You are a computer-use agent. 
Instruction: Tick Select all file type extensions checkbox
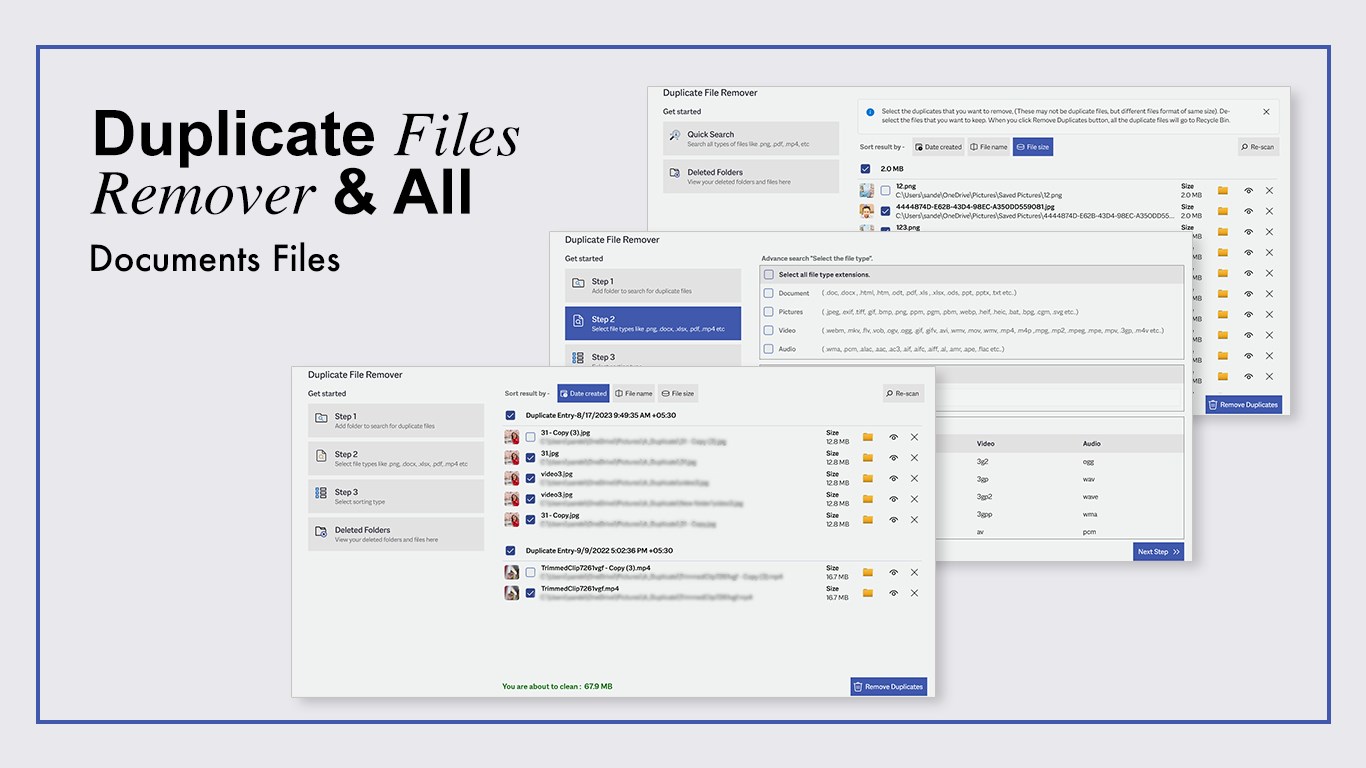tap(769, 274)
